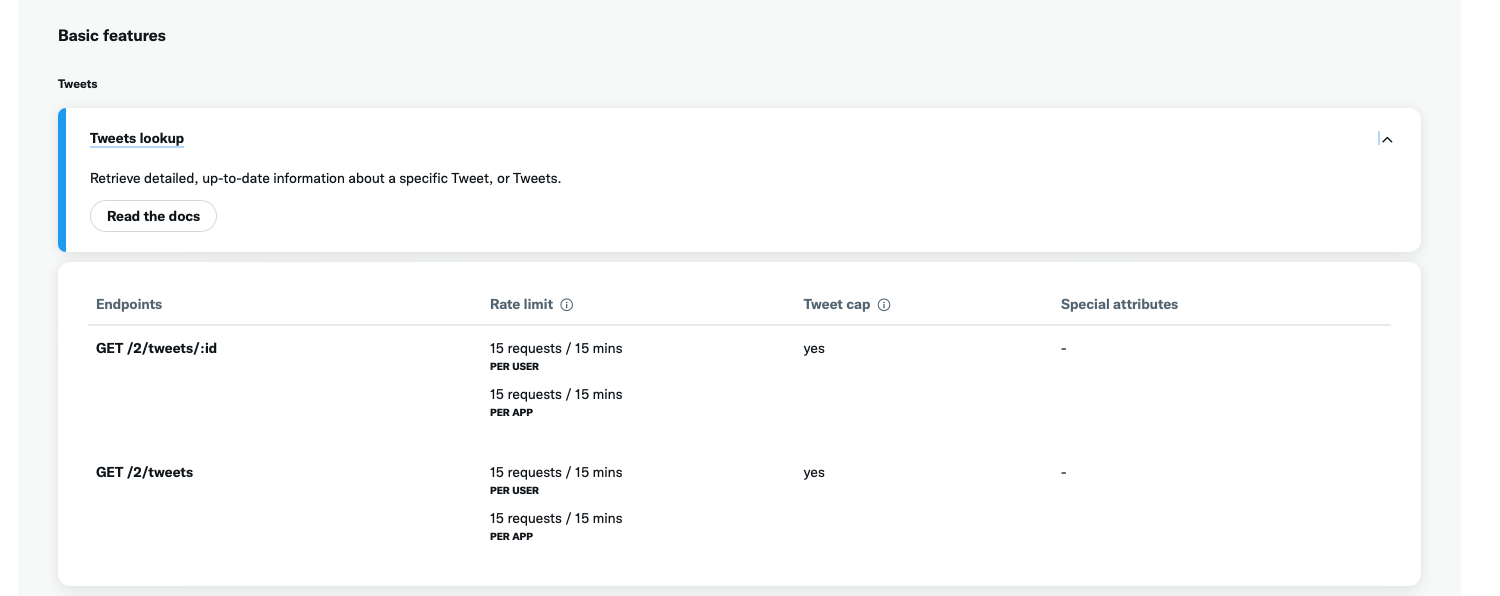Image resolution: width=1500 pixels, height=596 pixels.
Task: Click the Special attributes column header
Action: 1119,304
